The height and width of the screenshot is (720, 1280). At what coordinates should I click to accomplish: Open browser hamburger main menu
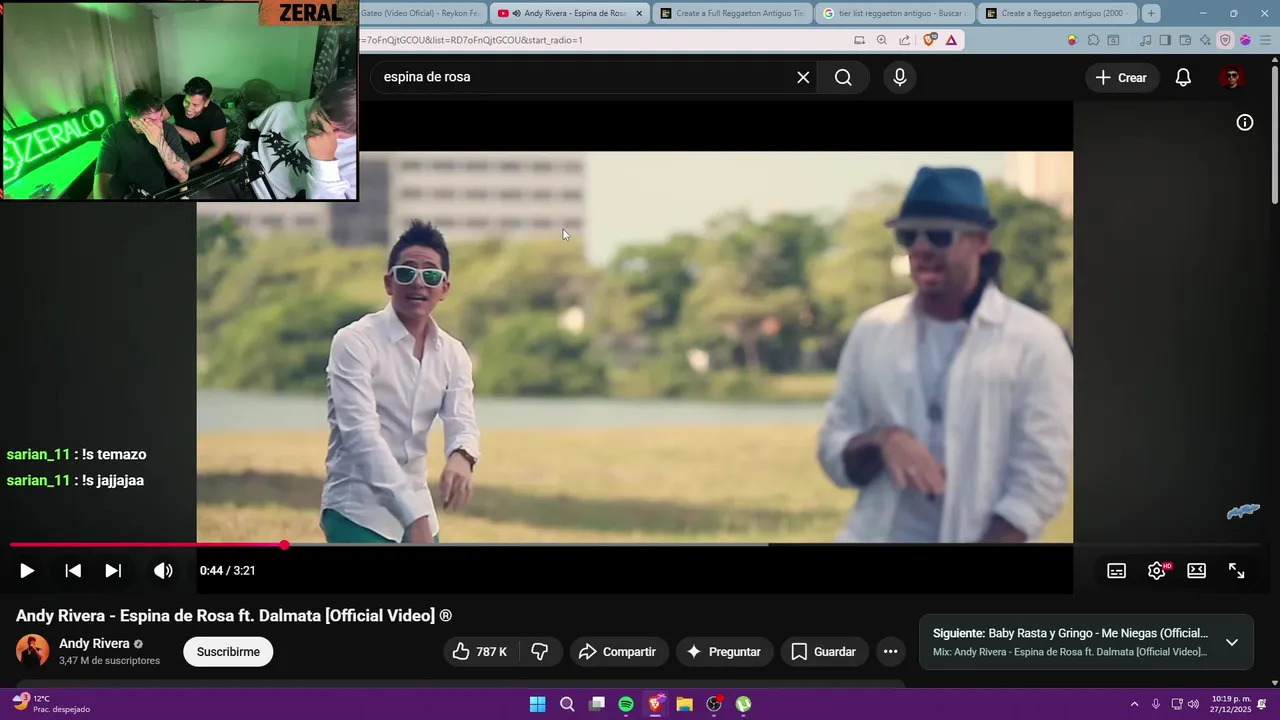[x=1265, y=40]
